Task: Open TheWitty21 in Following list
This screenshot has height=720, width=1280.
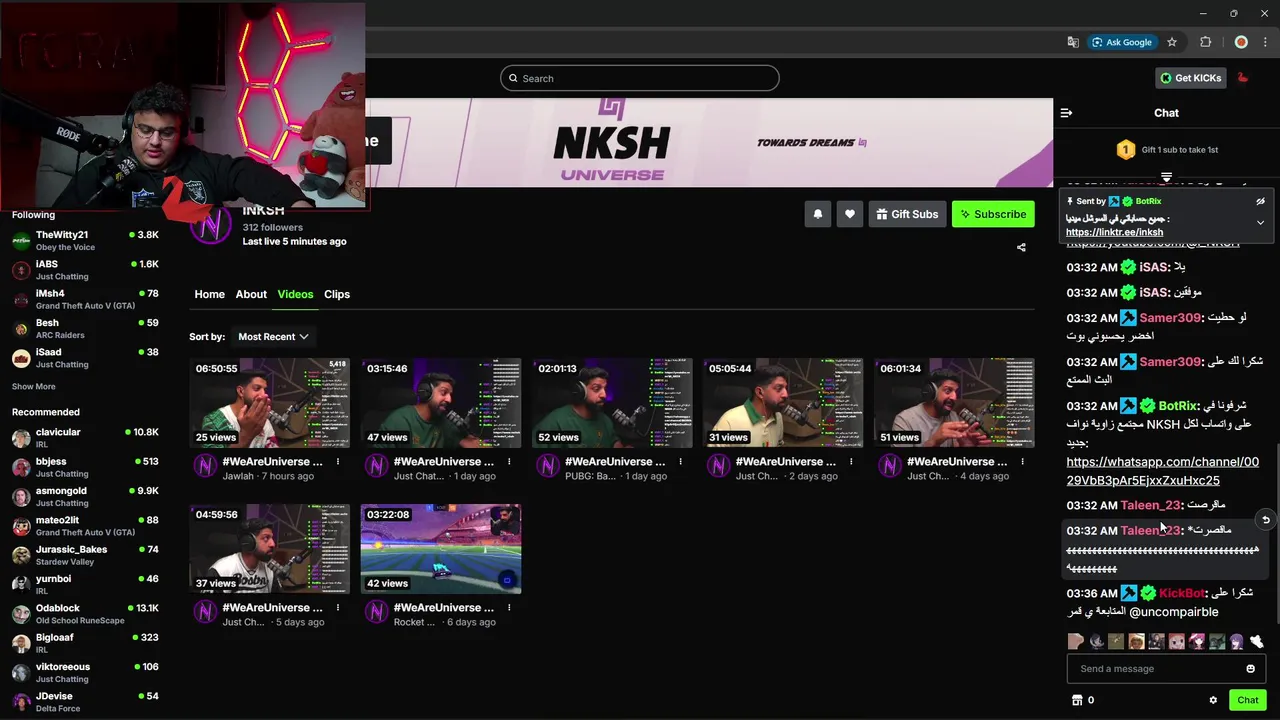Action: coord(85,240)
